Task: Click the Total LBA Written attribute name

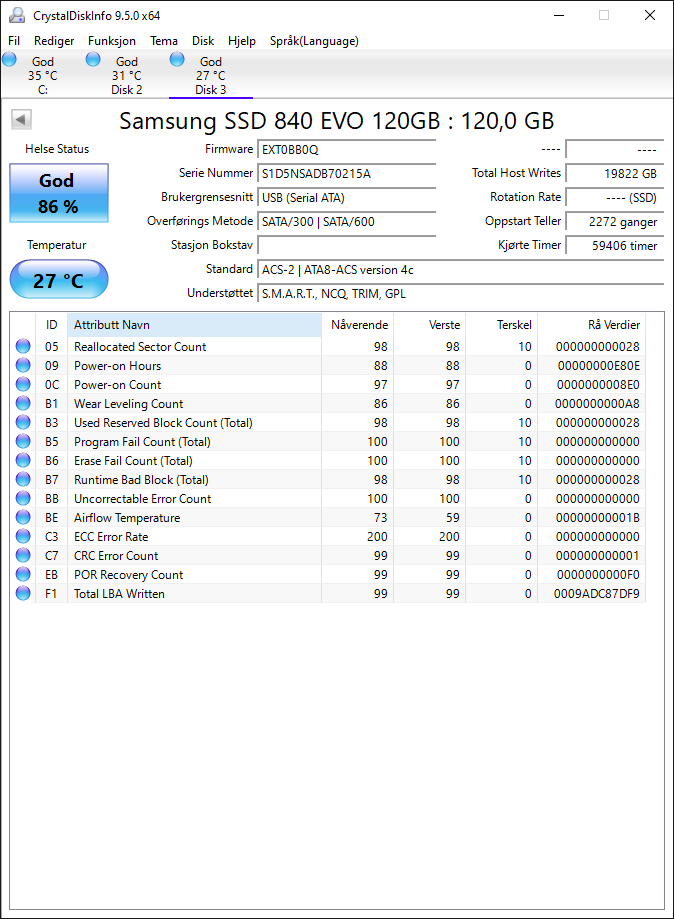Action: (119, 594)
